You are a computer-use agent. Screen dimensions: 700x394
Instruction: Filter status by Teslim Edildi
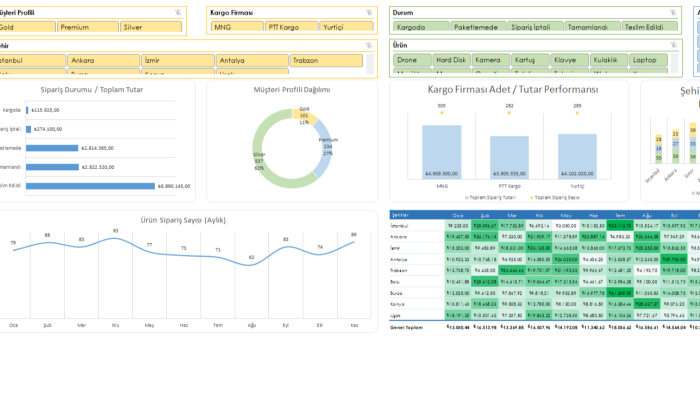coord(650,27)
